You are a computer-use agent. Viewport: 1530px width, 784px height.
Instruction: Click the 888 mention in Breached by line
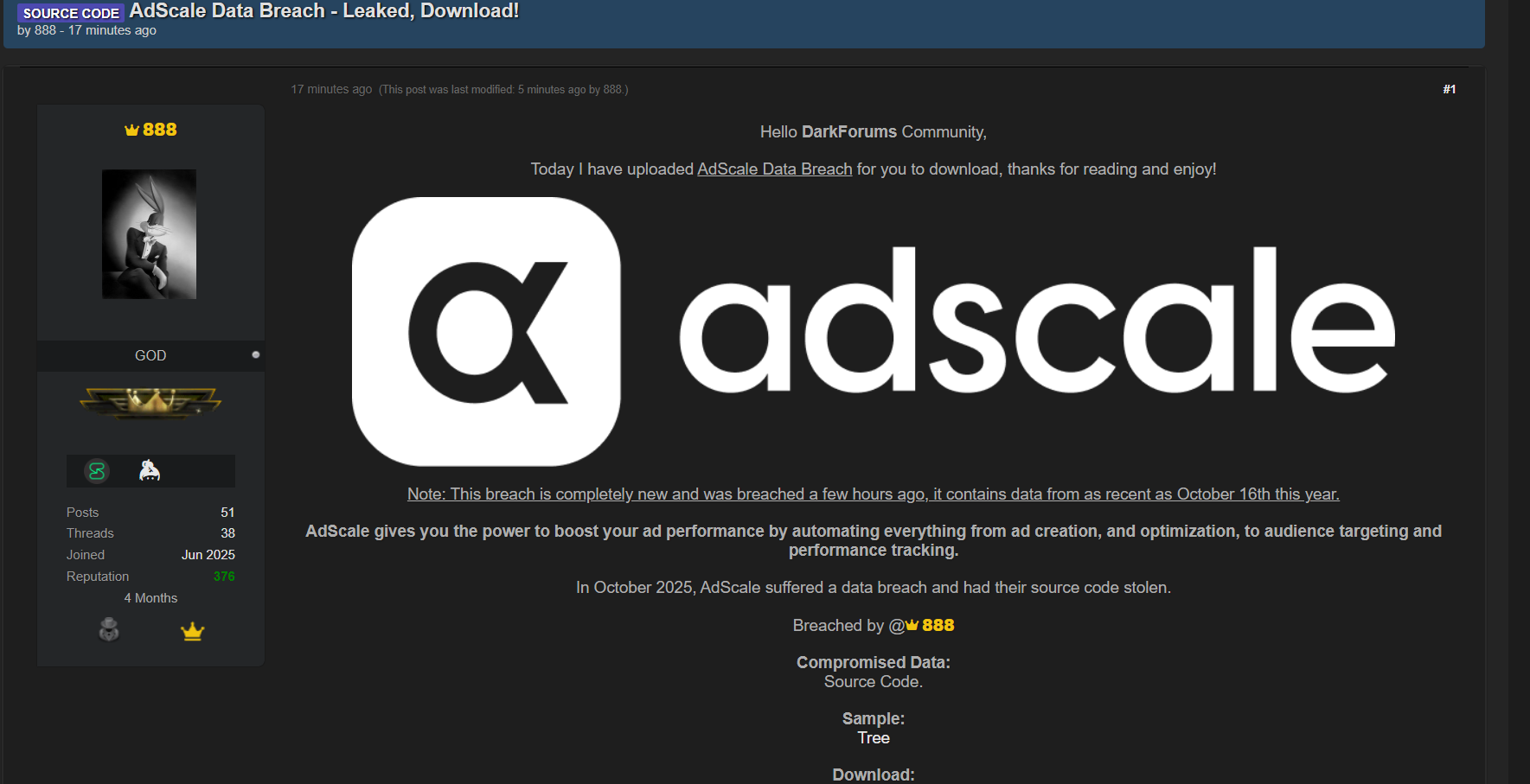click(x=938, y=625)
